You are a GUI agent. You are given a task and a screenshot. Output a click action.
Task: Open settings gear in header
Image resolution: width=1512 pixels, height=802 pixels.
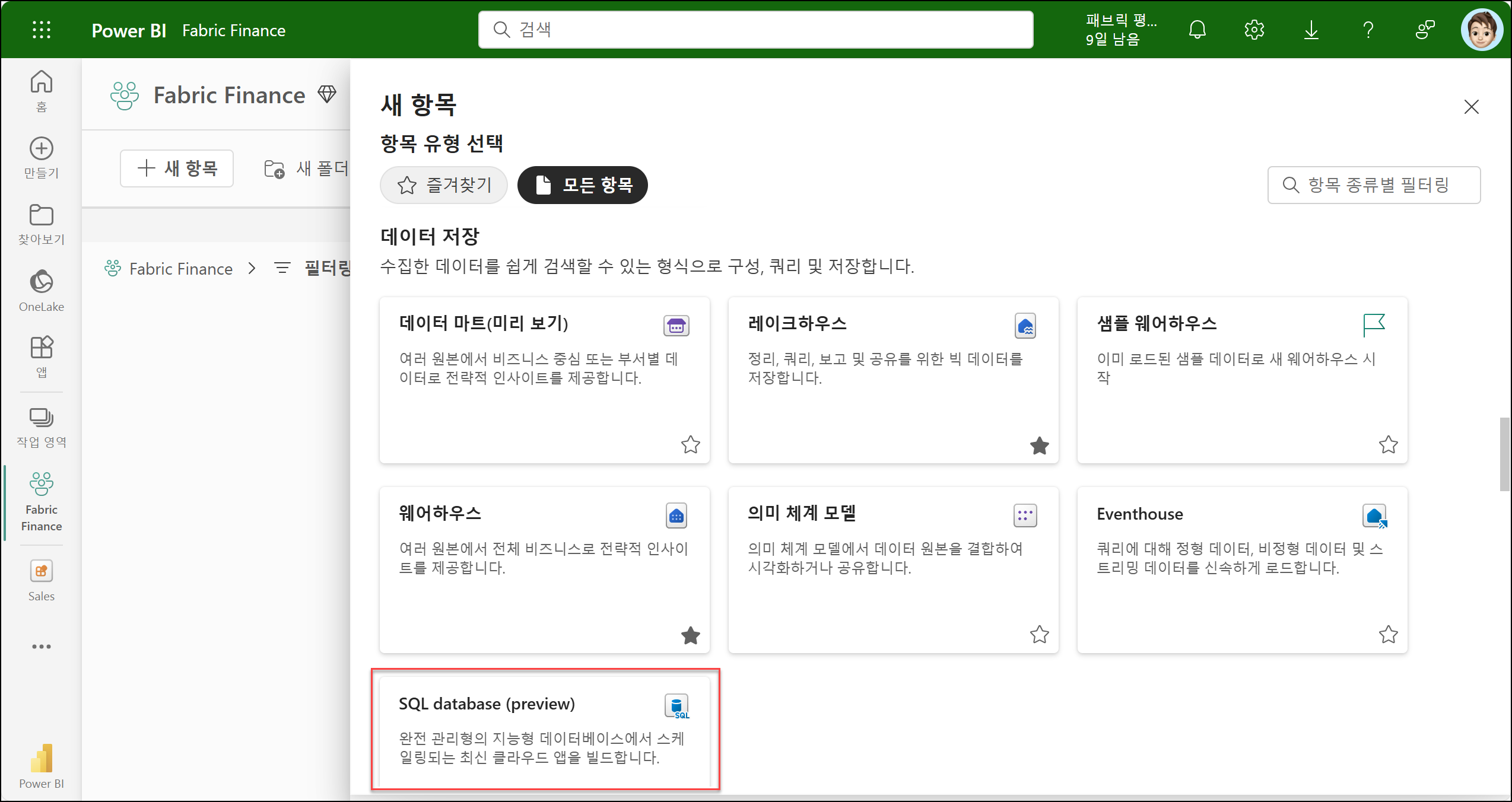pos(1254,30)
